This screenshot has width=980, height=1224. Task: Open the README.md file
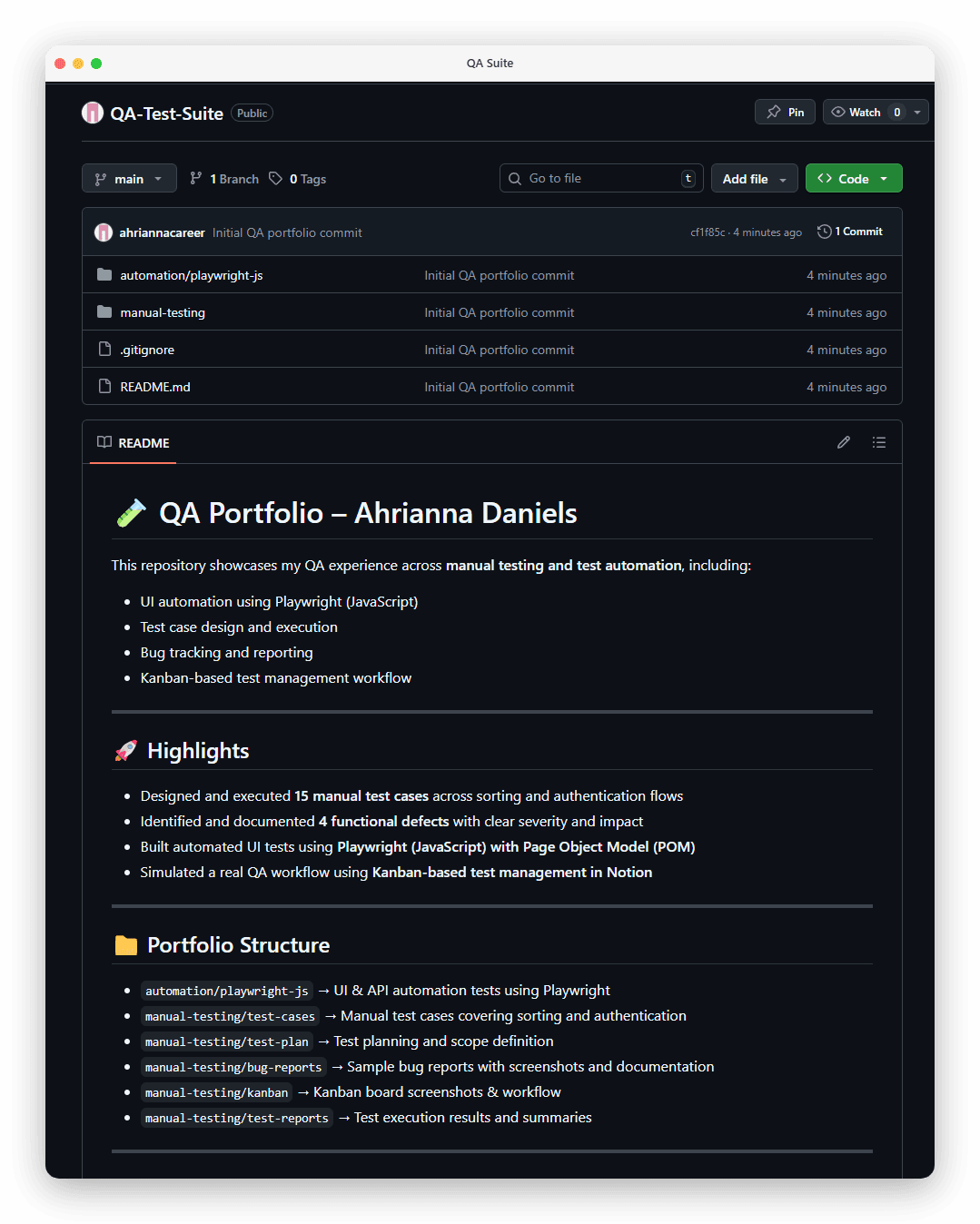154,386
